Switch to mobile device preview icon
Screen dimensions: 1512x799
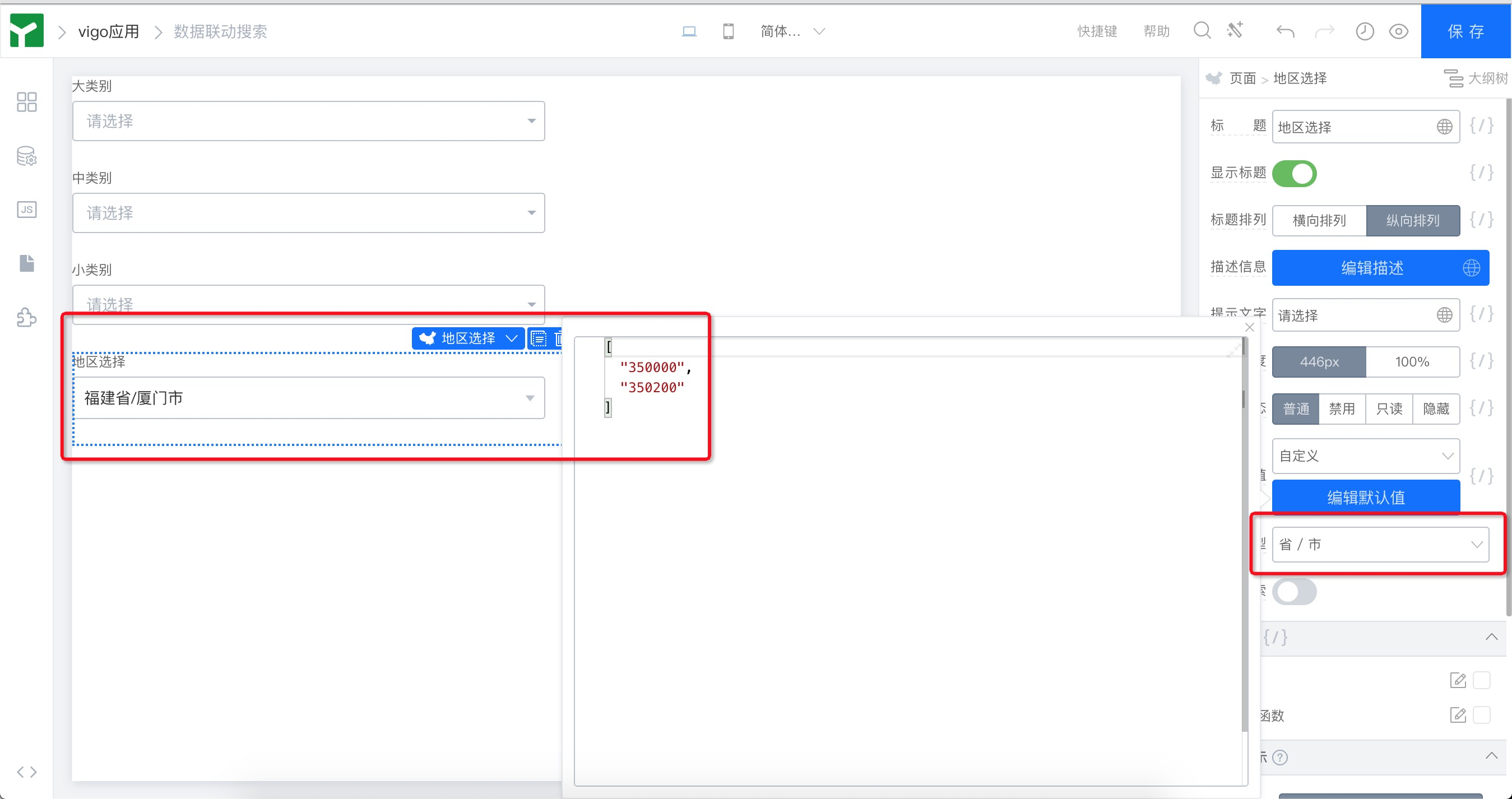(728, 31)
